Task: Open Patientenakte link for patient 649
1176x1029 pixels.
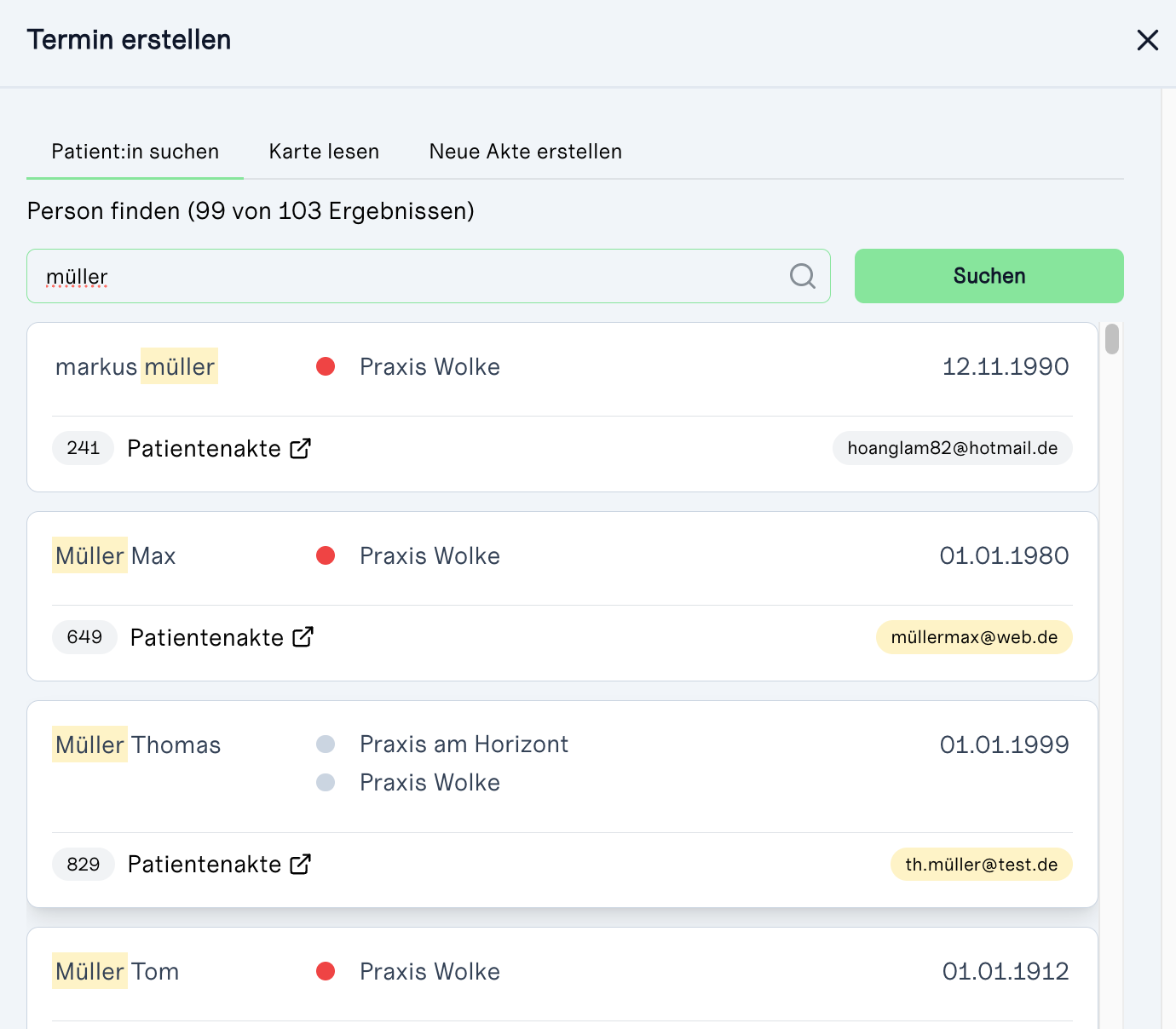Action: (222, 637)
